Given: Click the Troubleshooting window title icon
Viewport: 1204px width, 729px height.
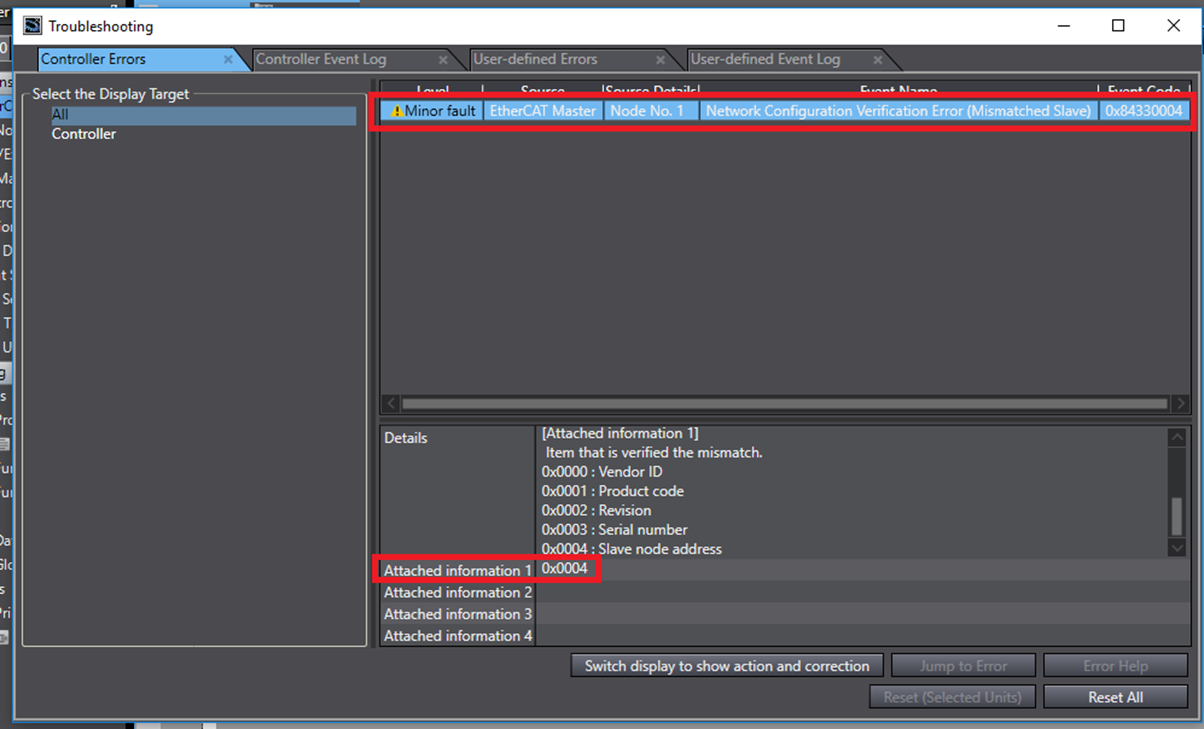Looking at the screenshot, I should [33, 26].
